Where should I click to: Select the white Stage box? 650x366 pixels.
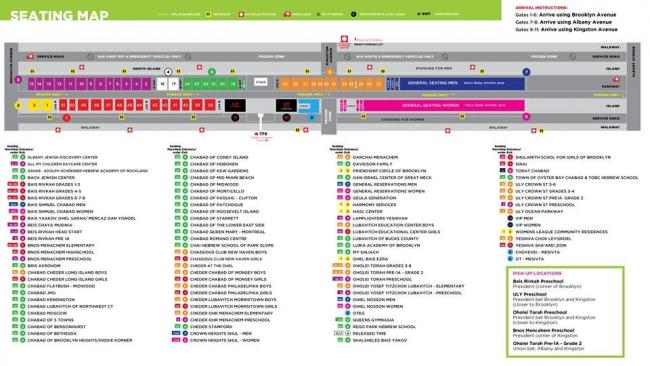click(261, 82)
